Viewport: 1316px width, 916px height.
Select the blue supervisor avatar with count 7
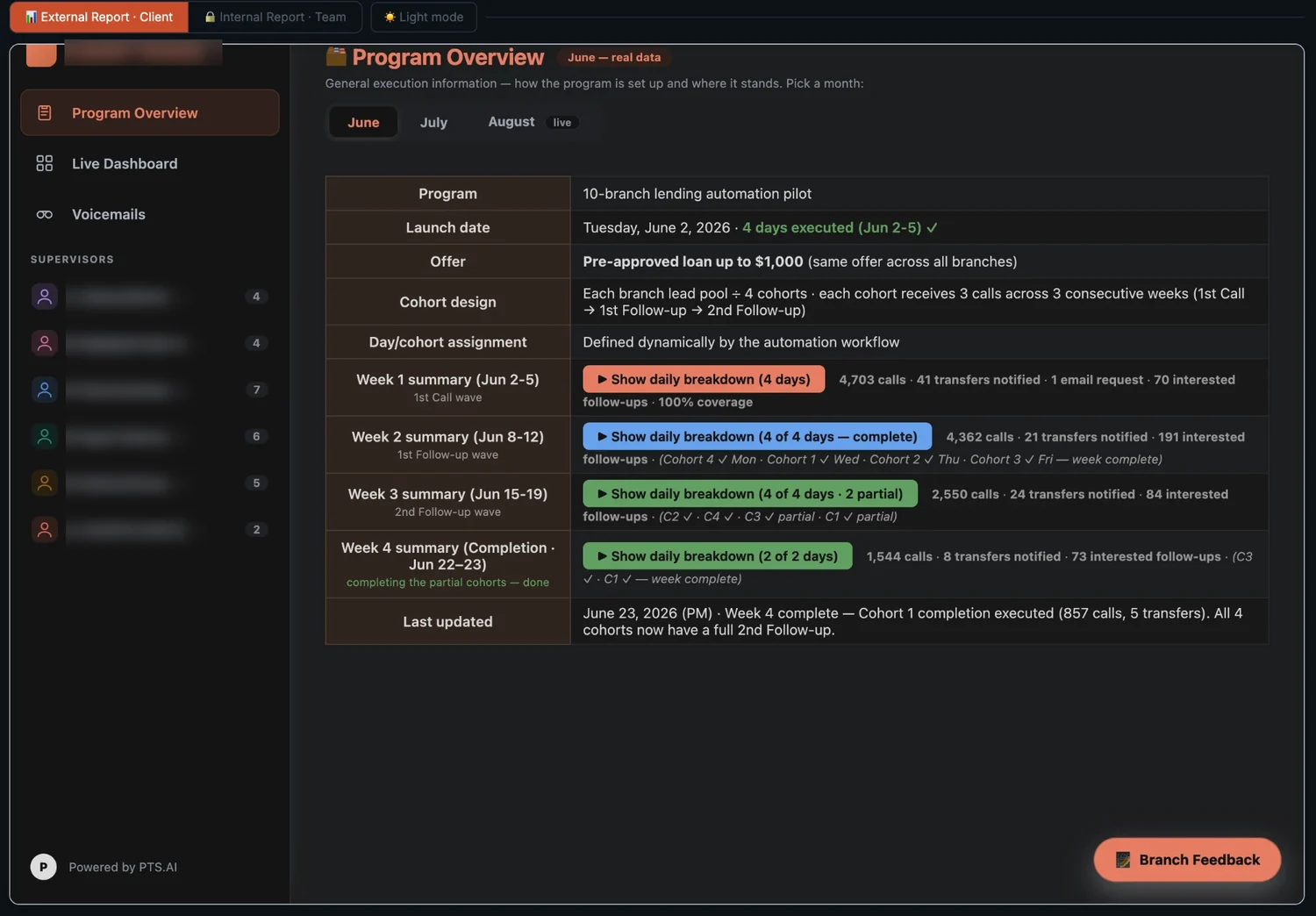[x=45, y=390]
